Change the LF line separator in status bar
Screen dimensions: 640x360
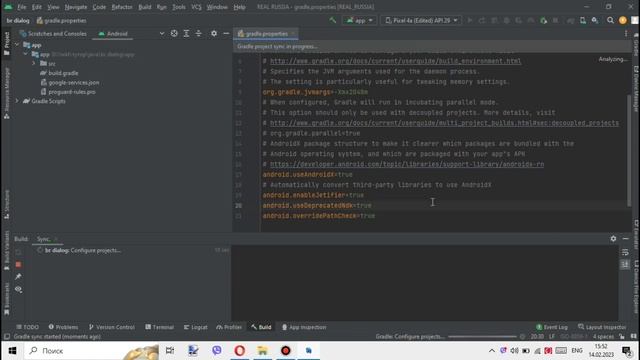pos(551,337)
